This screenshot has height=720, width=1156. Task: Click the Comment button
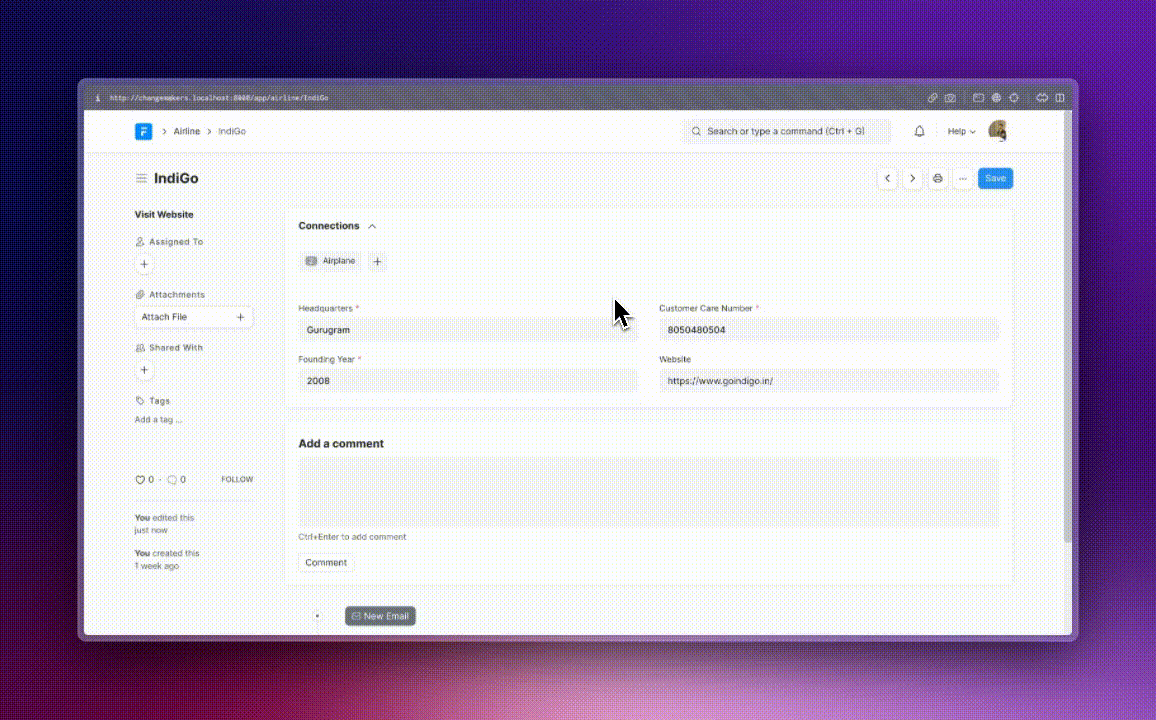pyautogui.click(x=326, y=562)
